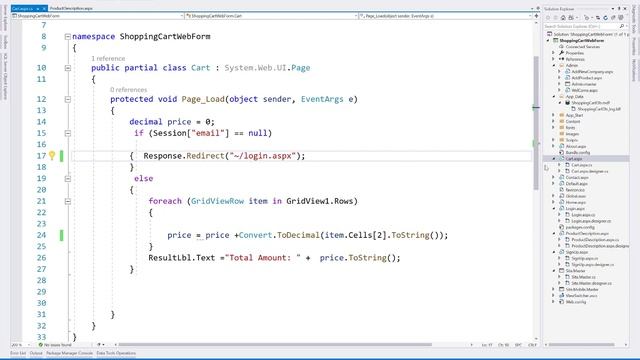Collapse the foreach block on line 21
The image size is (640, 360).
pyautogui.click(x=68, y=202)
